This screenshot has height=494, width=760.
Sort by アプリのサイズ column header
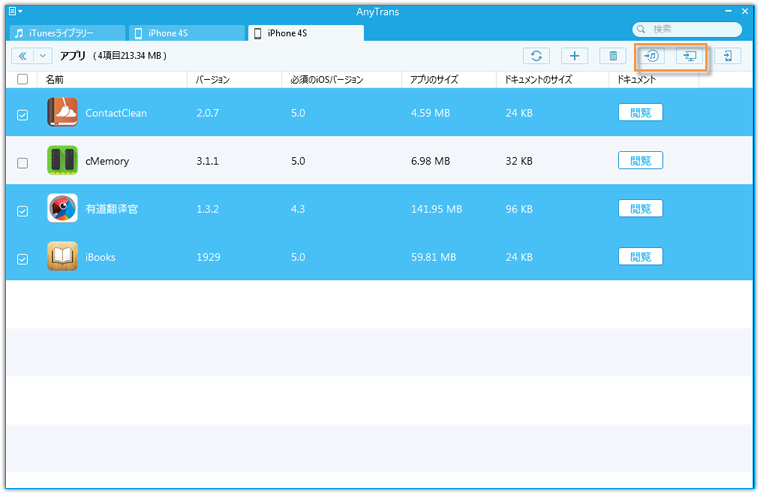click(449, 80)
